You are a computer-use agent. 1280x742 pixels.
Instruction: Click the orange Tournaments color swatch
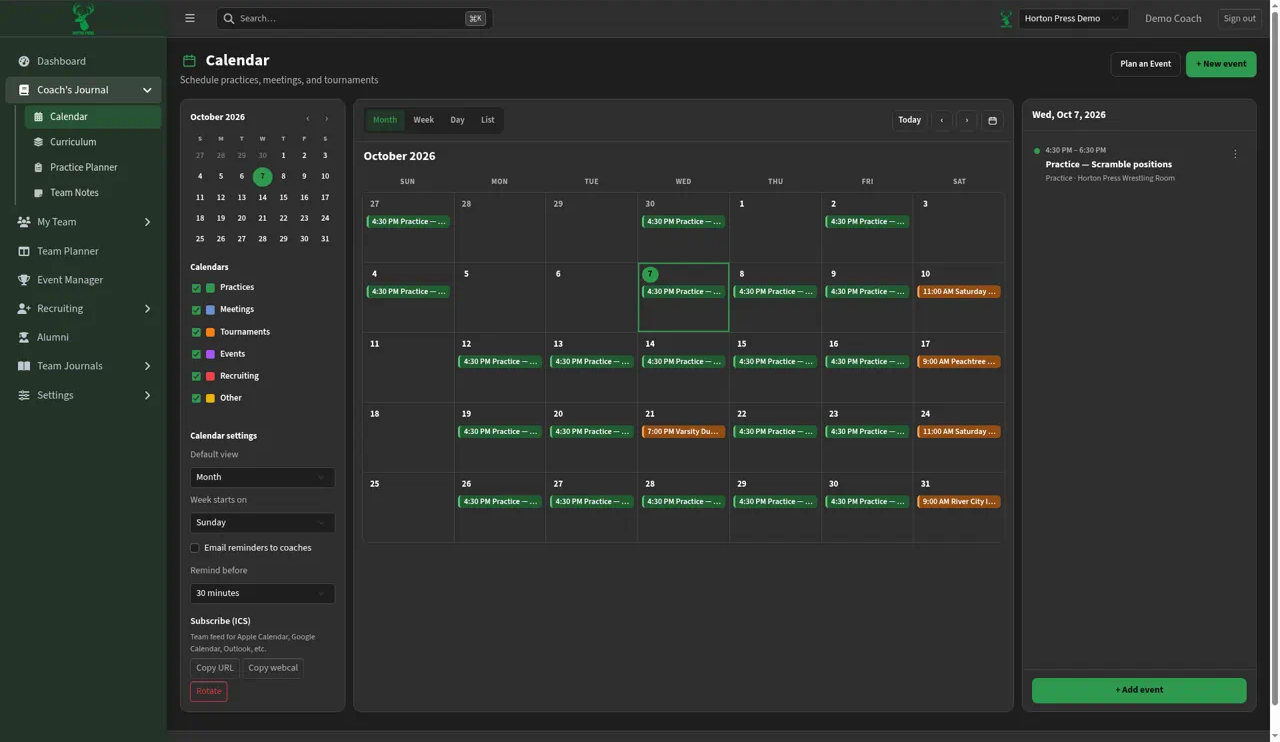coord(210,332)
